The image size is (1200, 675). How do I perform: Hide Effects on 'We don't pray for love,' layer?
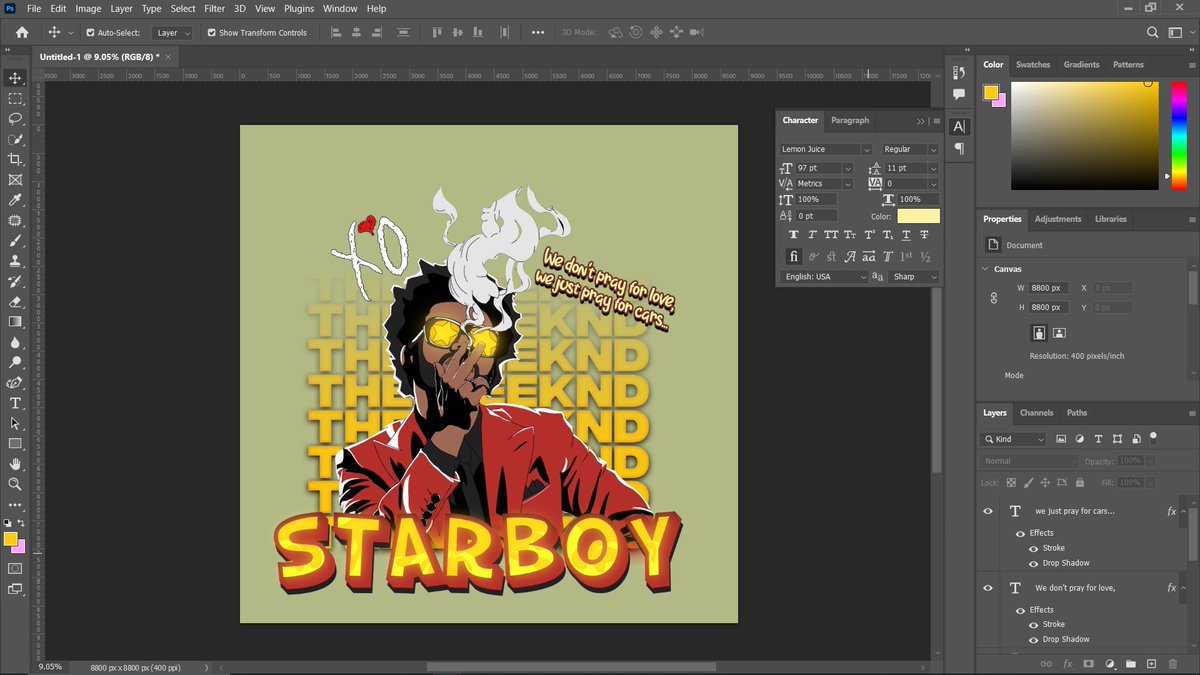(1020, 610)
